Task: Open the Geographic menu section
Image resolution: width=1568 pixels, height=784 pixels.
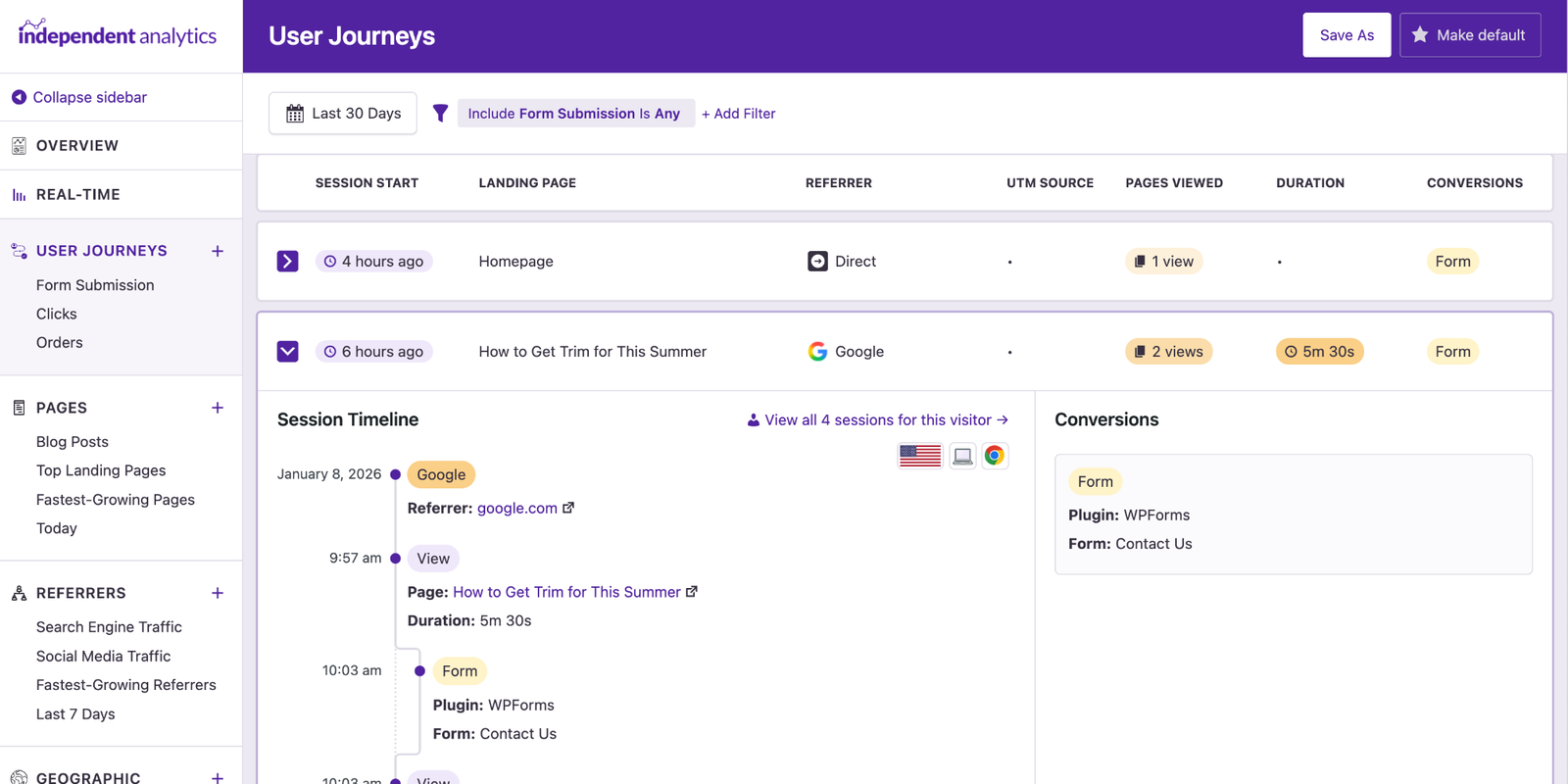Action: 88,778
